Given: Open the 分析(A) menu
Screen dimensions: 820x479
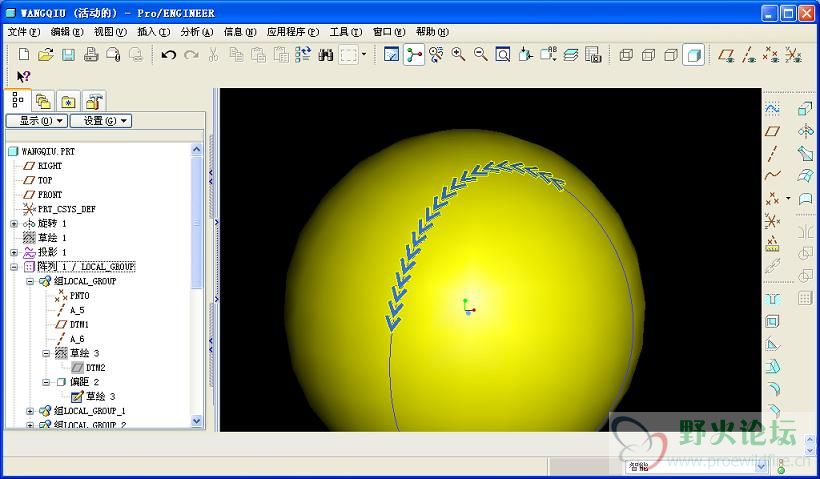Looking at the screenshot, I should click(x=197, y=32).
